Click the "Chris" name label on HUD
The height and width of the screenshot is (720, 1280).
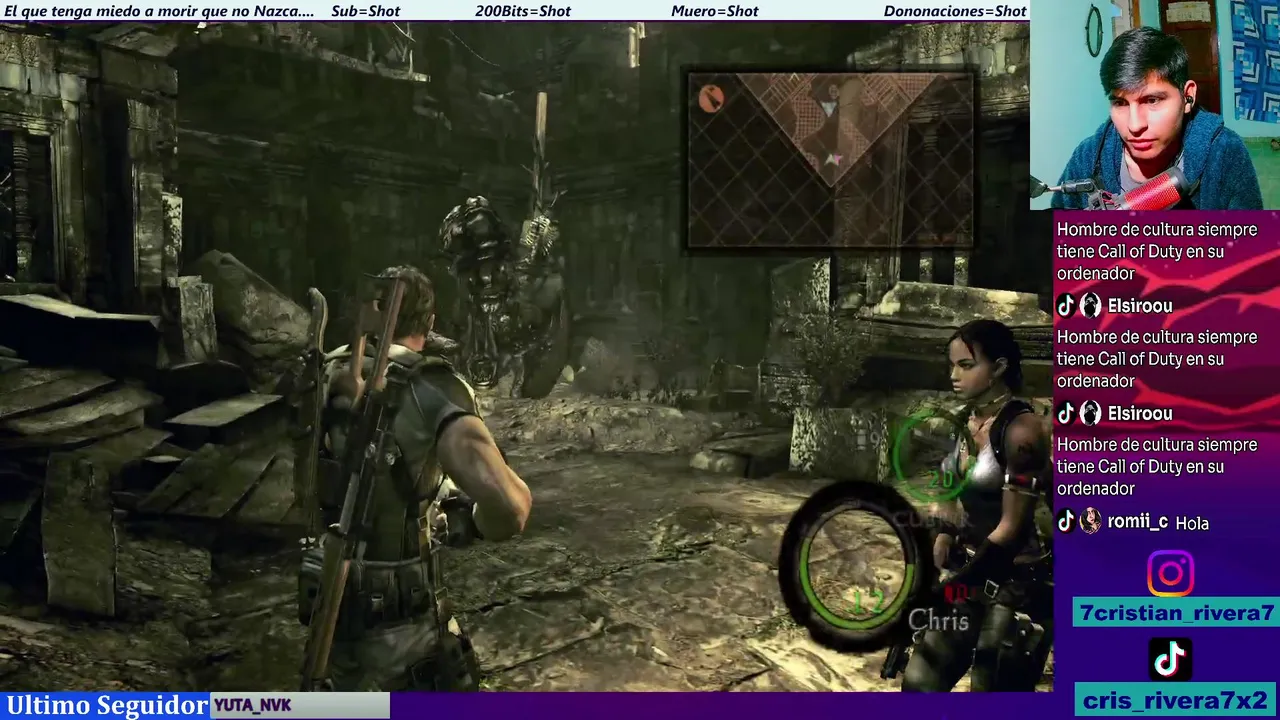[x=938, y=621]
